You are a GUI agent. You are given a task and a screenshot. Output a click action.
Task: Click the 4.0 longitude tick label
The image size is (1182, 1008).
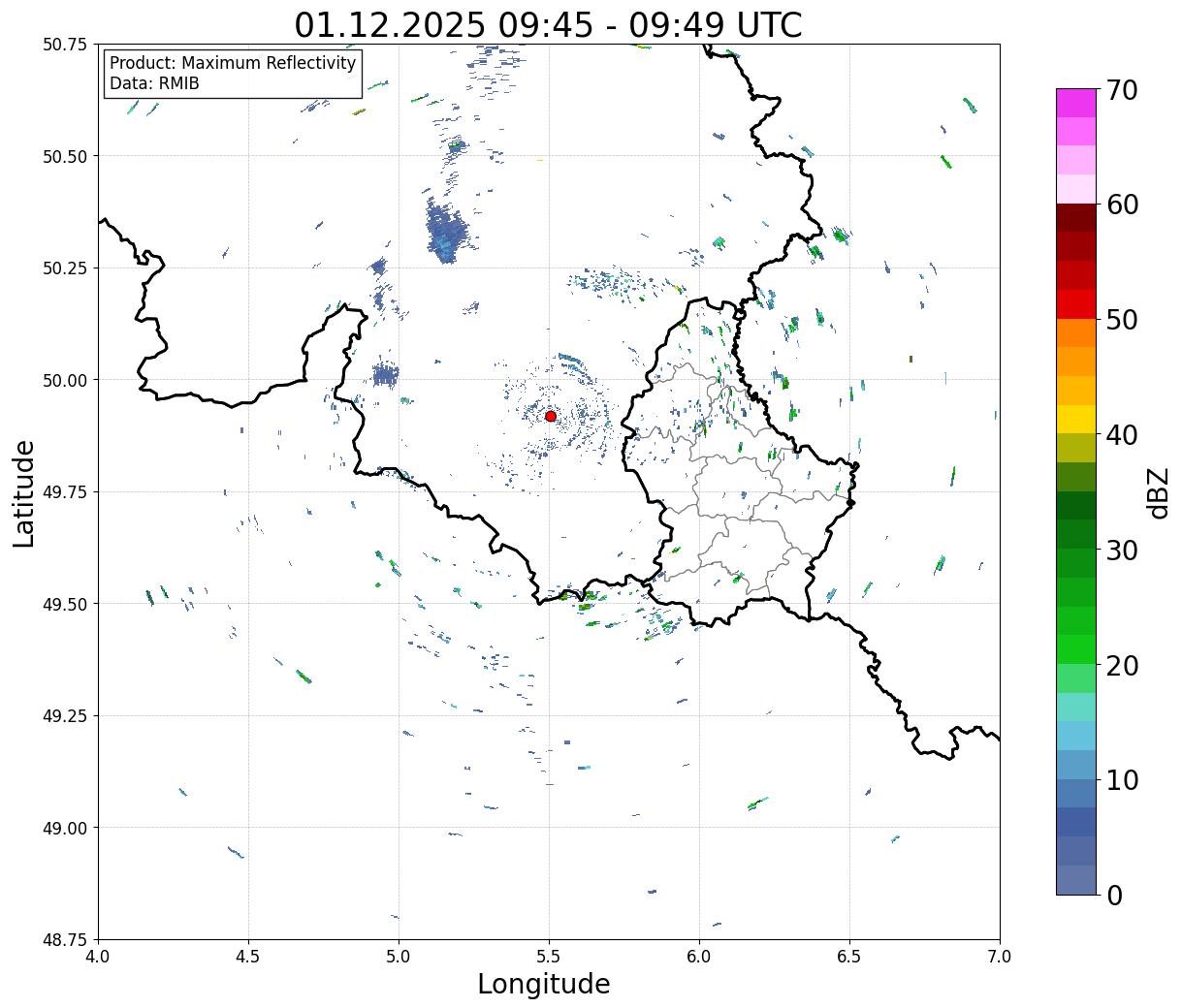click(x=99, y=957)
